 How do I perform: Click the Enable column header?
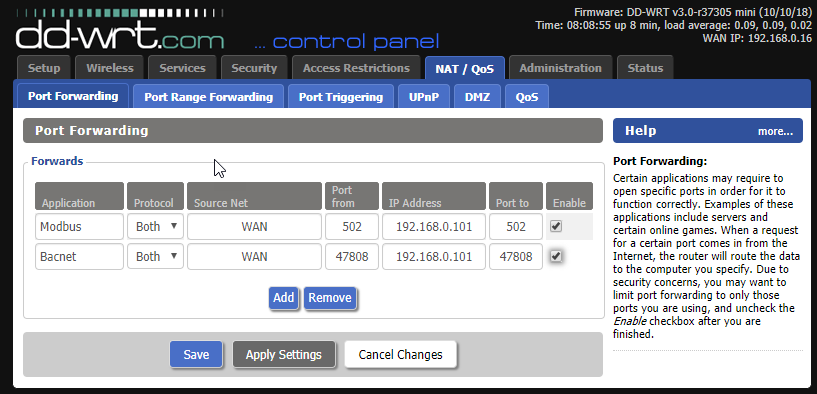569,196
